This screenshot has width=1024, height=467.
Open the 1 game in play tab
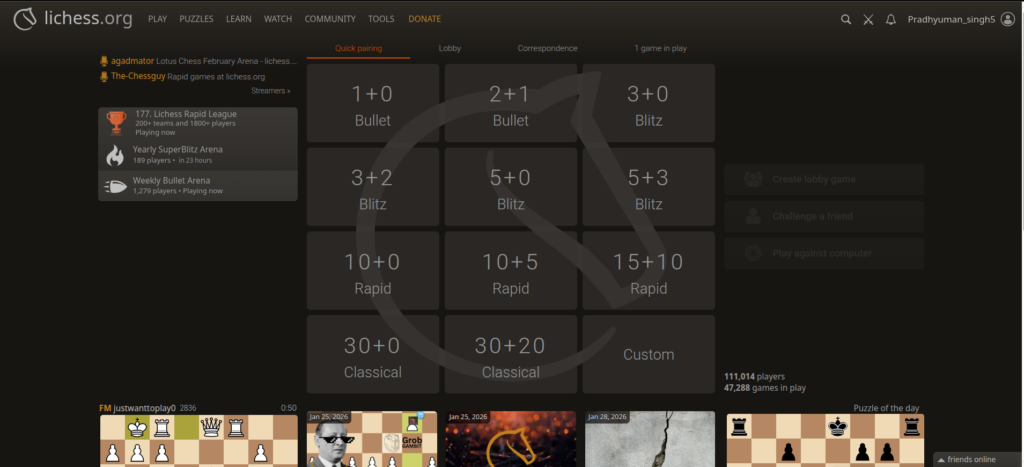pos(660,48)
